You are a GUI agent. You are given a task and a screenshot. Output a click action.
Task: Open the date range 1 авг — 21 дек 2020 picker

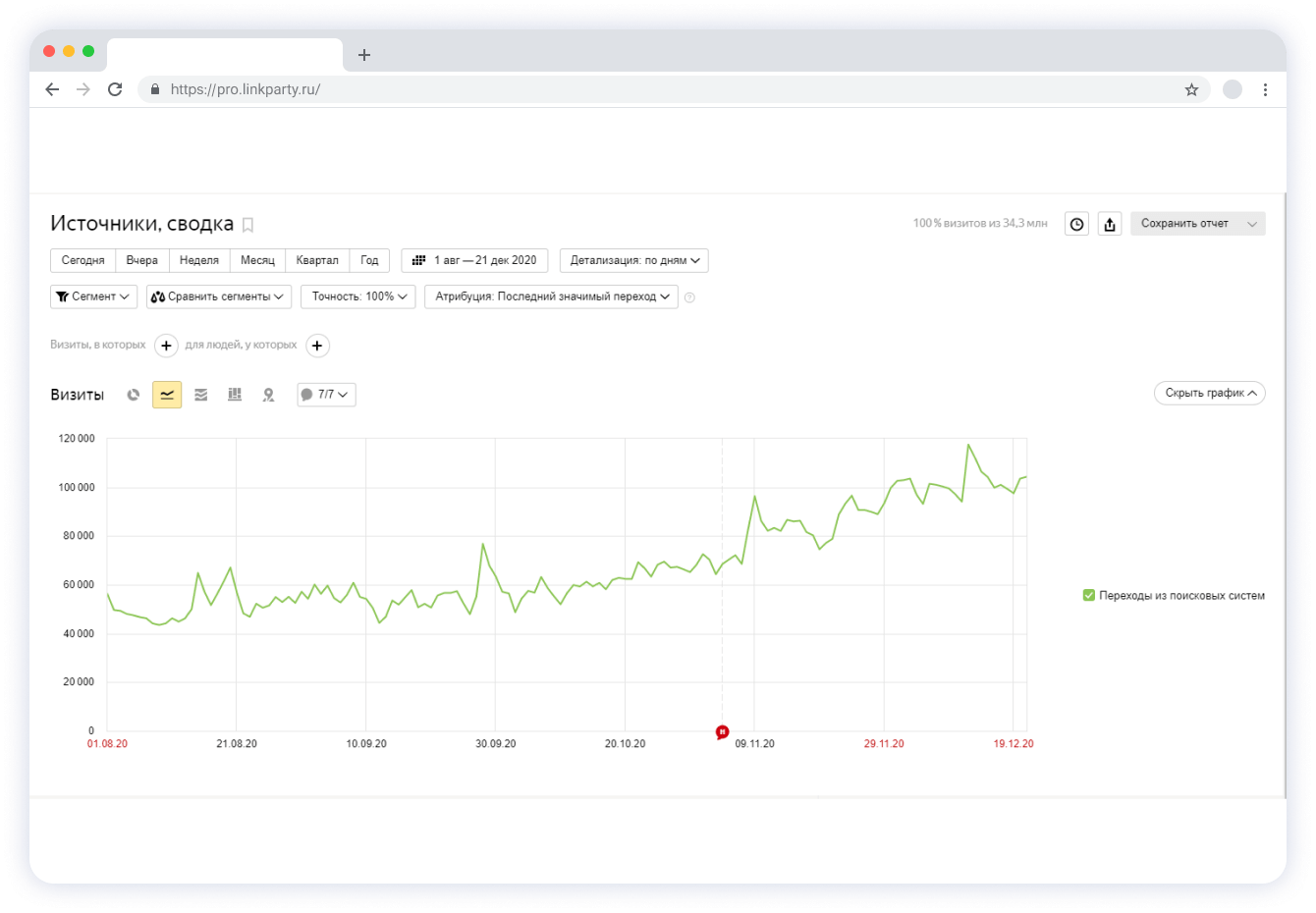pos(474,260)
